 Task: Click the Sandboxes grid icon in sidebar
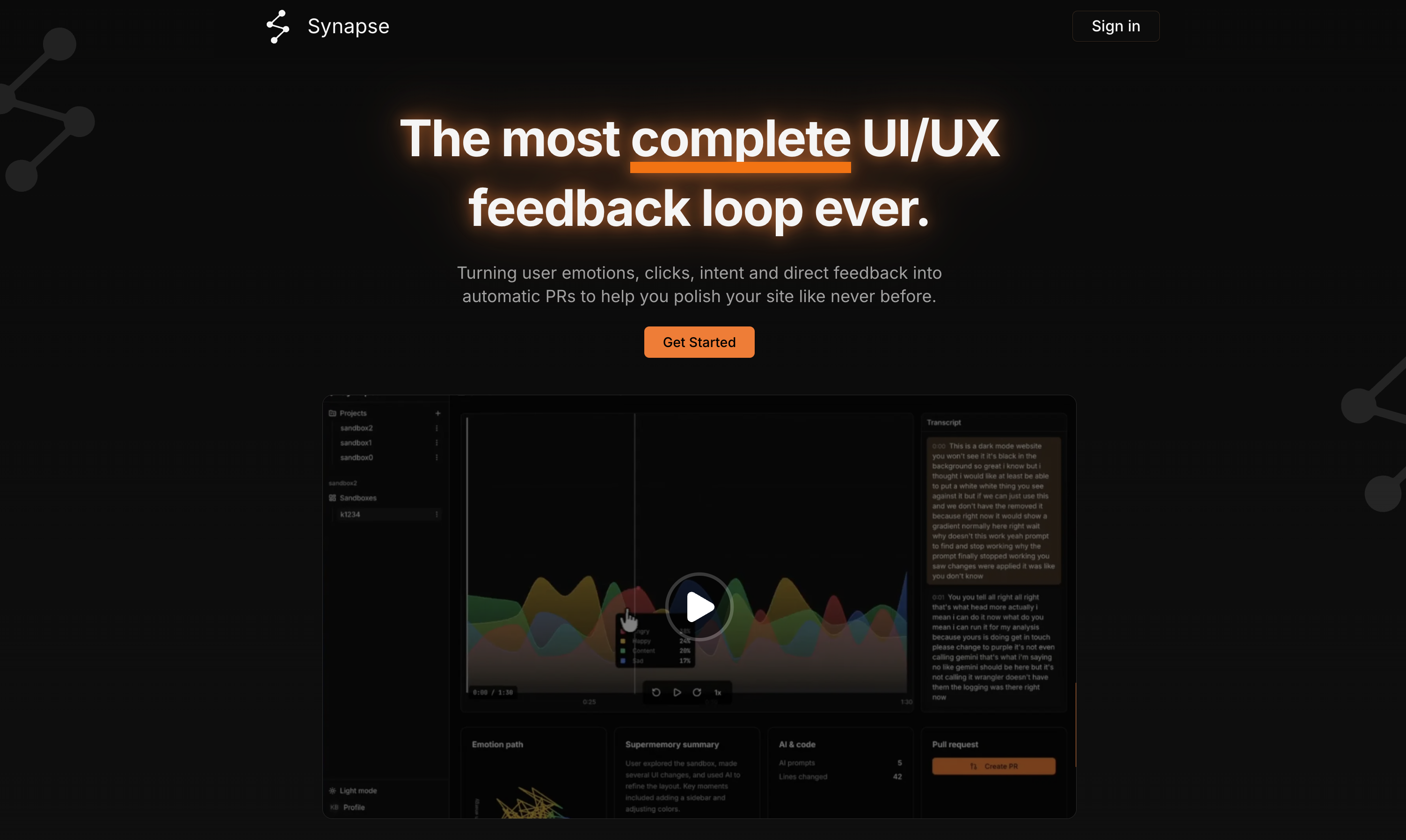pos(332,498)
